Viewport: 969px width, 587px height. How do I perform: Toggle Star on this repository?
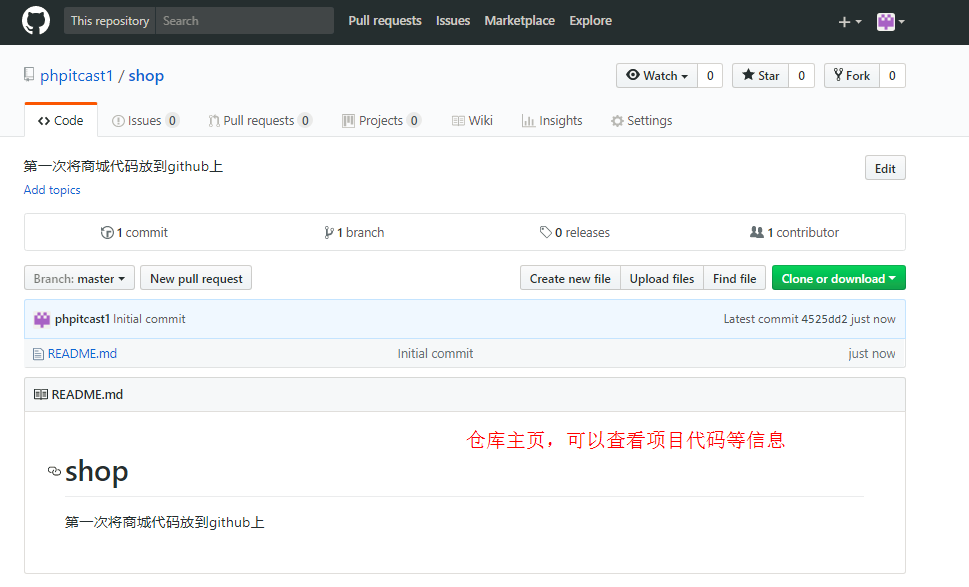pyautogui.click(x=760, y=76)
